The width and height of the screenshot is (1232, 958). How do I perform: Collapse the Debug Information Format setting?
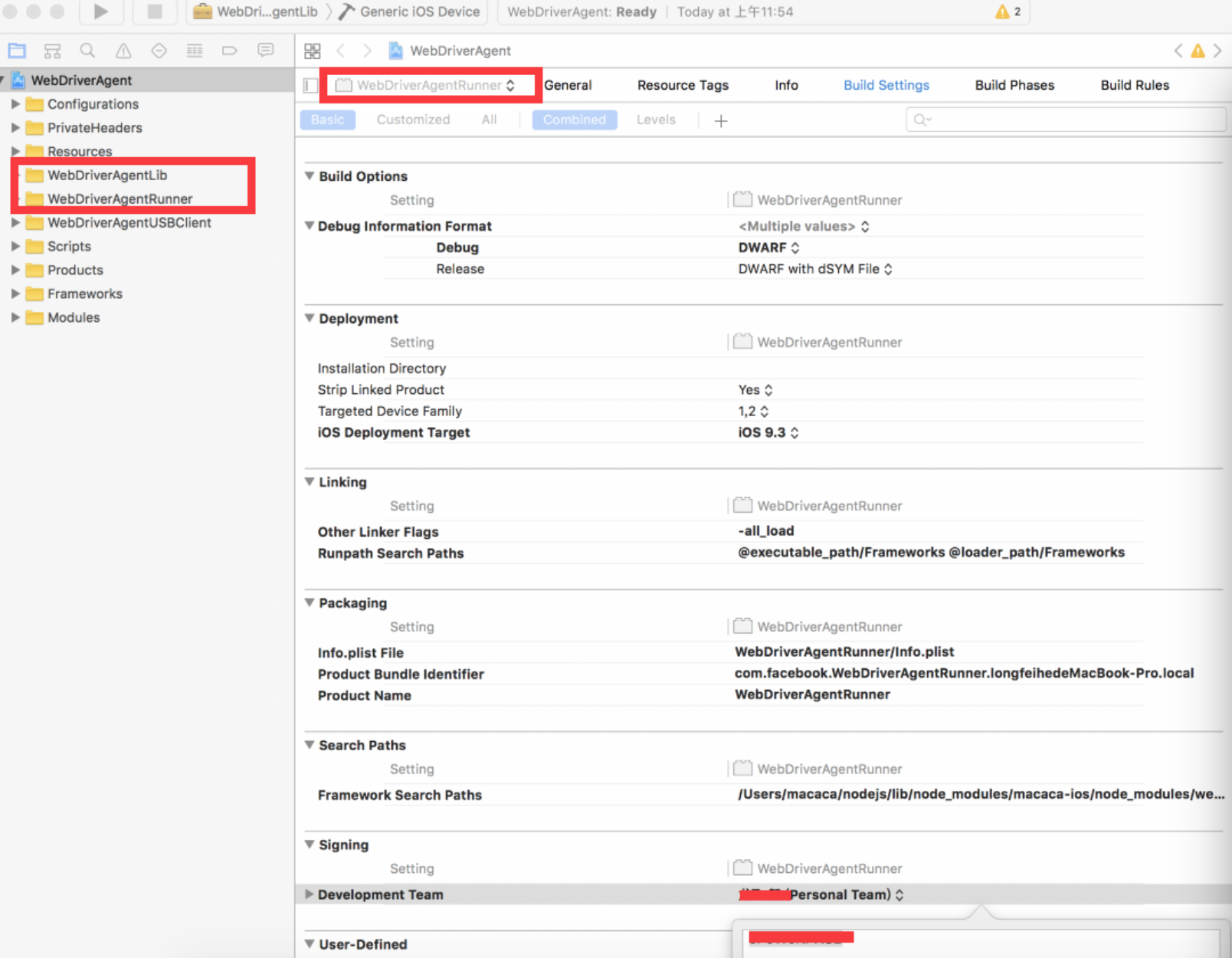point(310,225)
